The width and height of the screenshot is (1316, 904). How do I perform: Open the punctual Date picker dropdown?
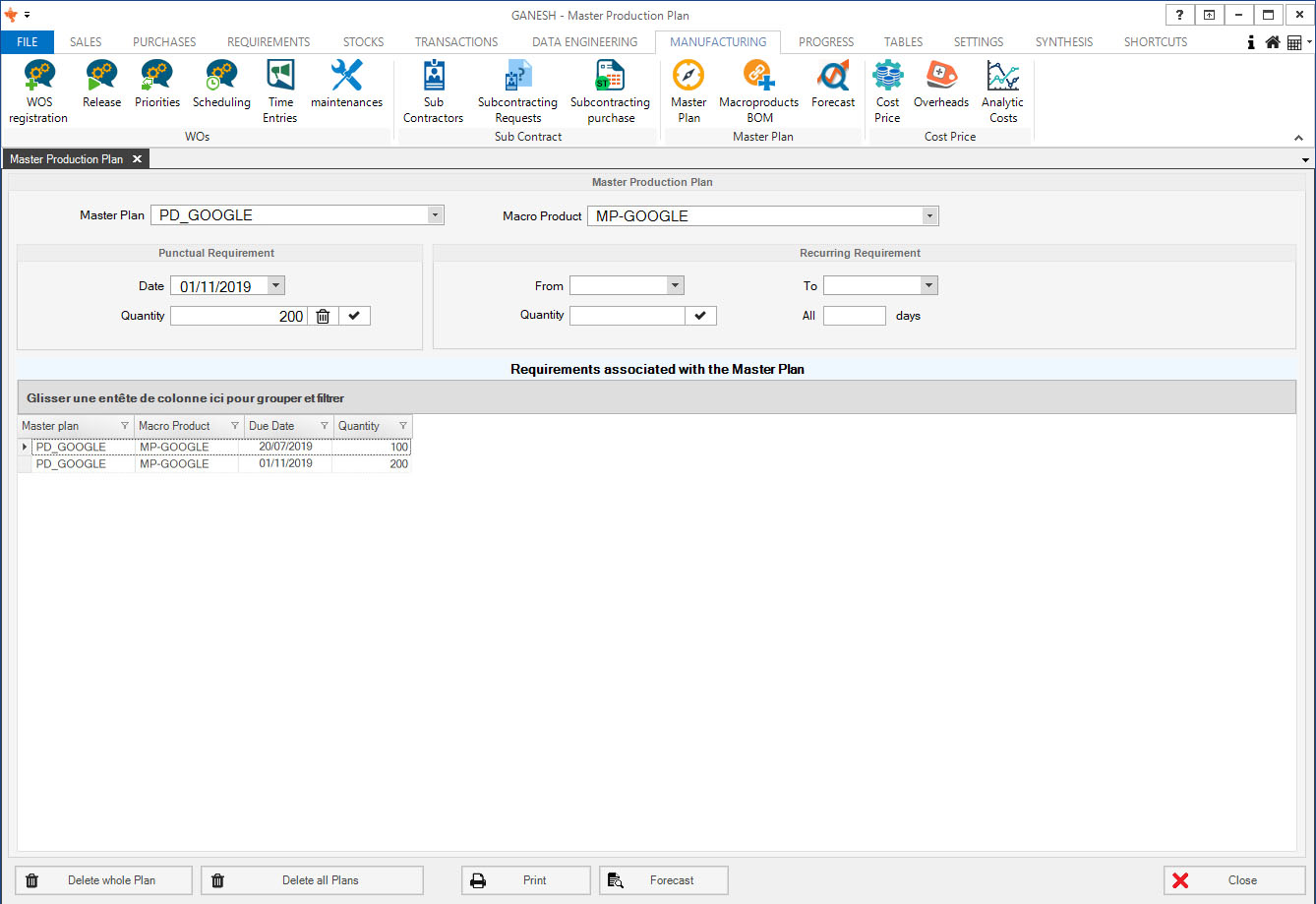[275, 286]
